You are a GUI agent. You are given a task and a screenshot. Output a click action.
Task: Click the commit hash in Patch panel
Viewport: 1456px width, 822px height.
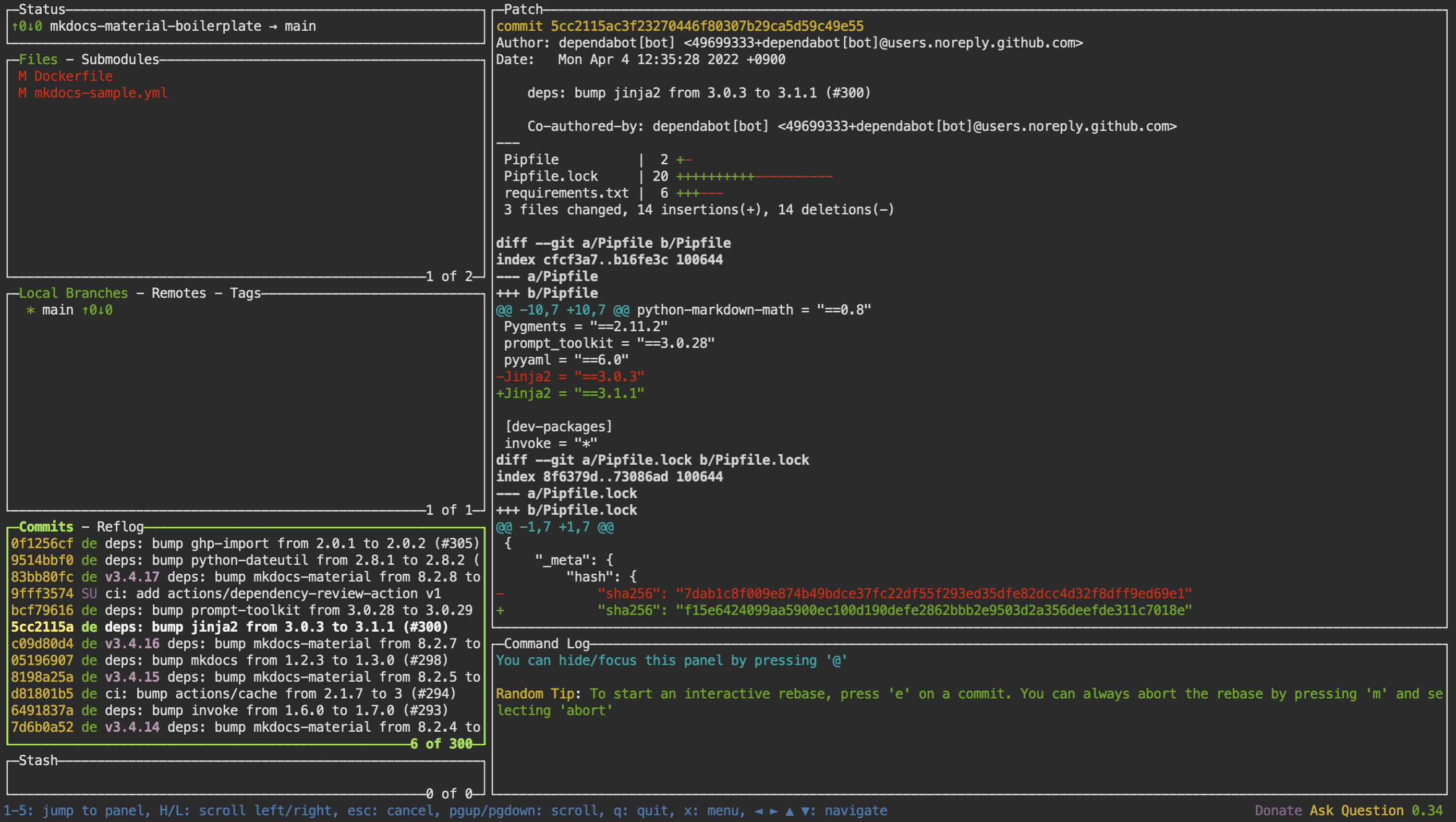tap(707, 26)
